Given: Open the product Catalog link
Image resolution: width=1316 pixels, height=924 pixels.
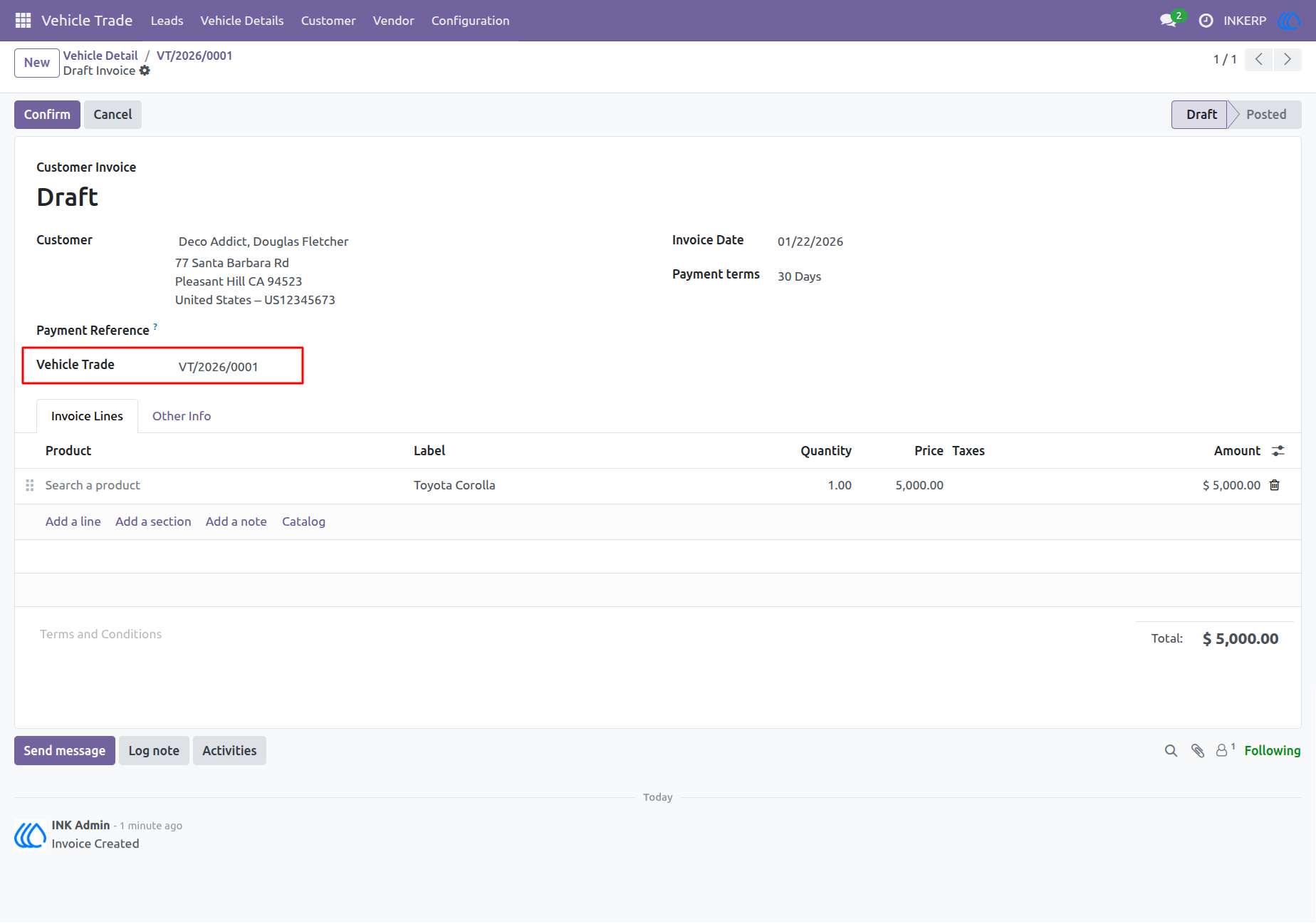Looking at the screenshot, I should 303,521.
